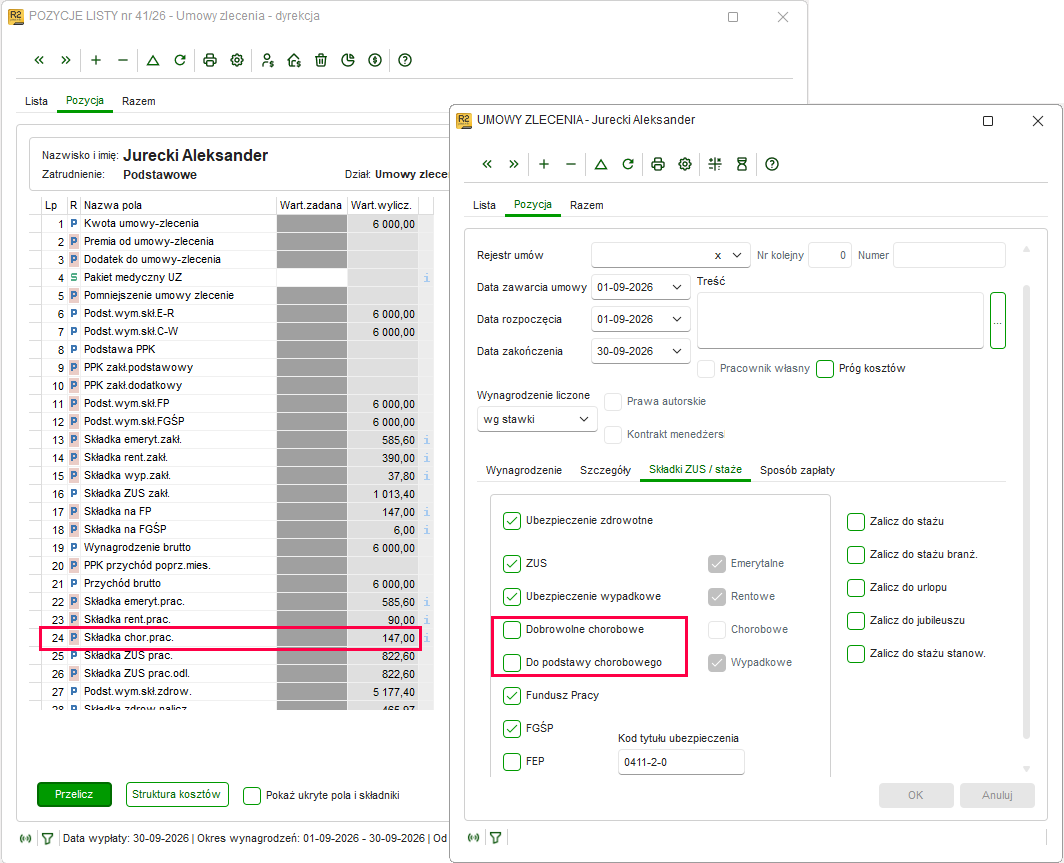Switch to Razem tab in POZYCJE LISTY
The image size is (1064, 863).
click(138, 101)
